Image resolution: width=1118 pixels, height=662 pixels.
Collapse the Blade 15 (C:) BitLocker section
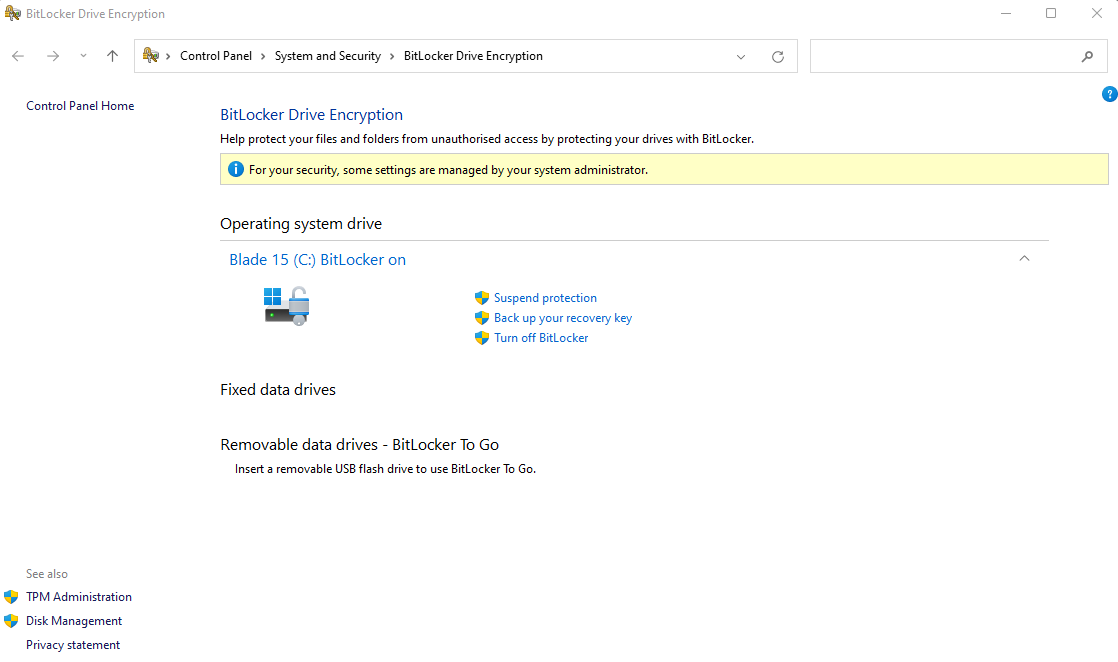(1024, 258)
